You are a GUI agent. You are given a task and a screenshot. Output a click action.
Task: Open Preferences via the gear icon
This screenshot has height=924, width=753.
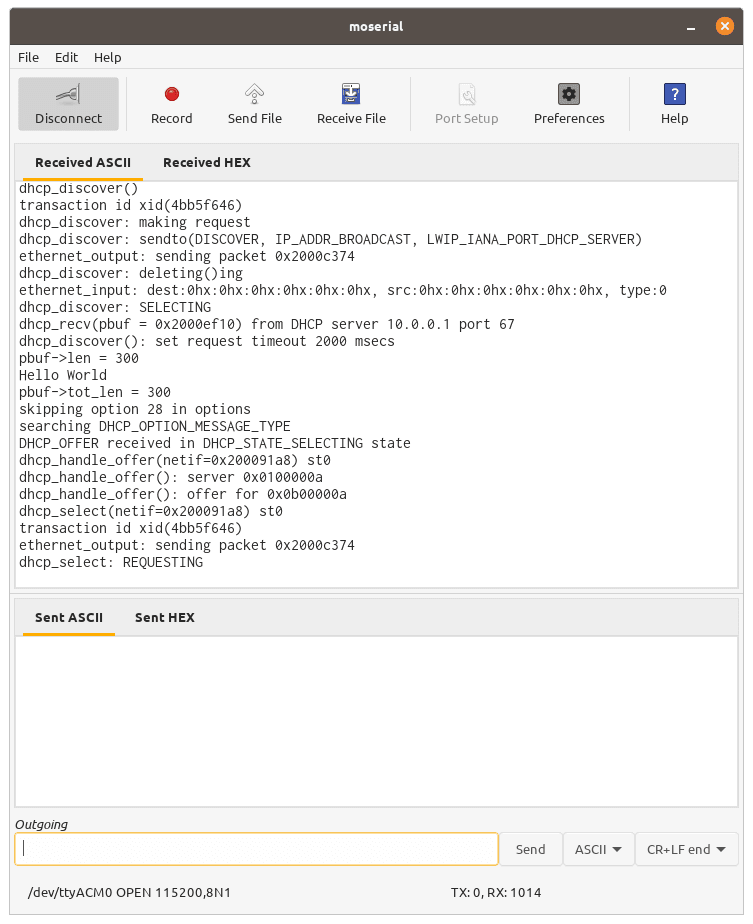pyautogui.click(x=569, y=95)
